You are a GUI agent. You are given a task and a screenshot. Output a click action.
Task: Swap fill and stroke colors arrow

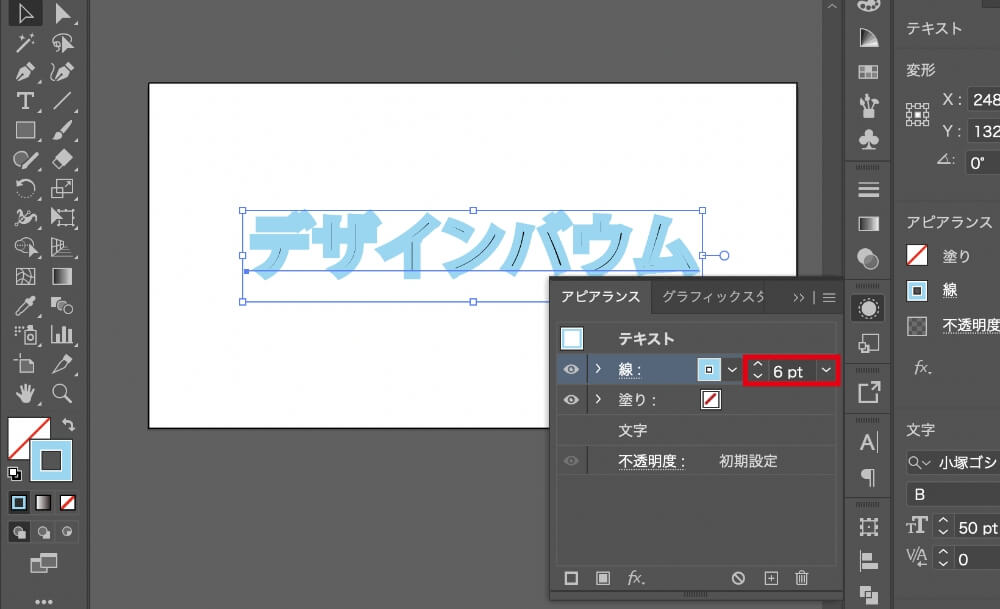(69, 425)
